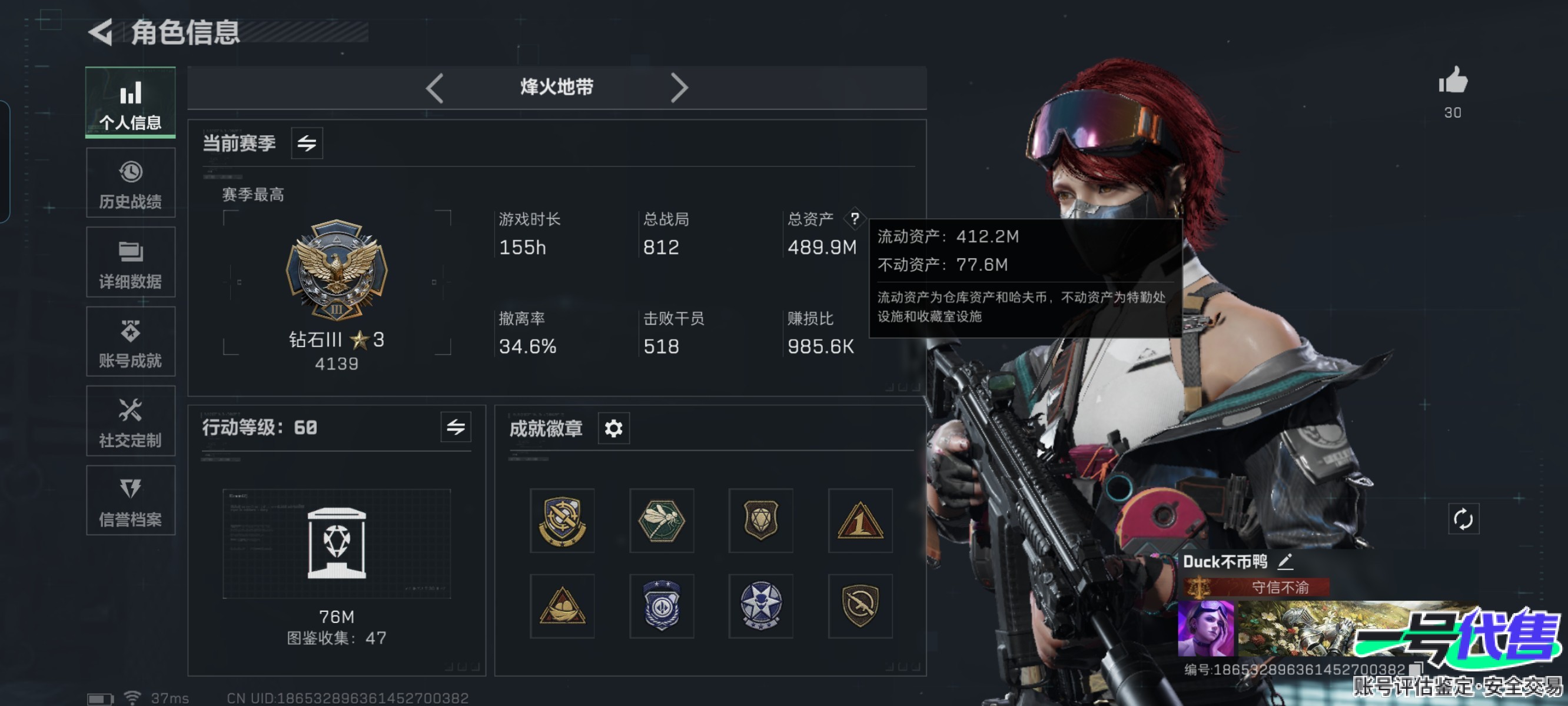
Task: Click the 总资产 question mark help icon
Action: [x=855, y=218]
